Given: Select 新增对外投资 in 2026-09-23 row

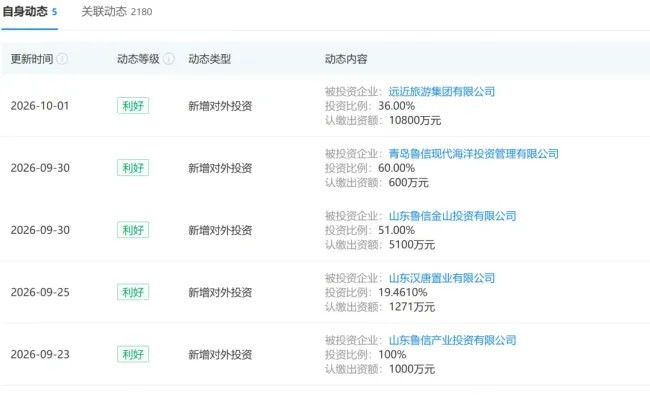Looking at the screenshot, I should (x=220, y=355).
